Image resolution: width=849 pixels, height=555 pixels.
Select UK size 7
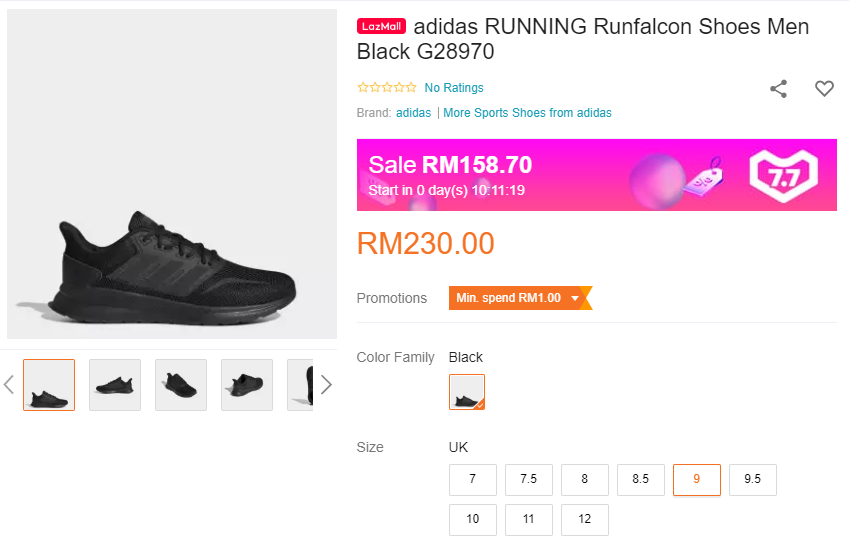(473, 480)
